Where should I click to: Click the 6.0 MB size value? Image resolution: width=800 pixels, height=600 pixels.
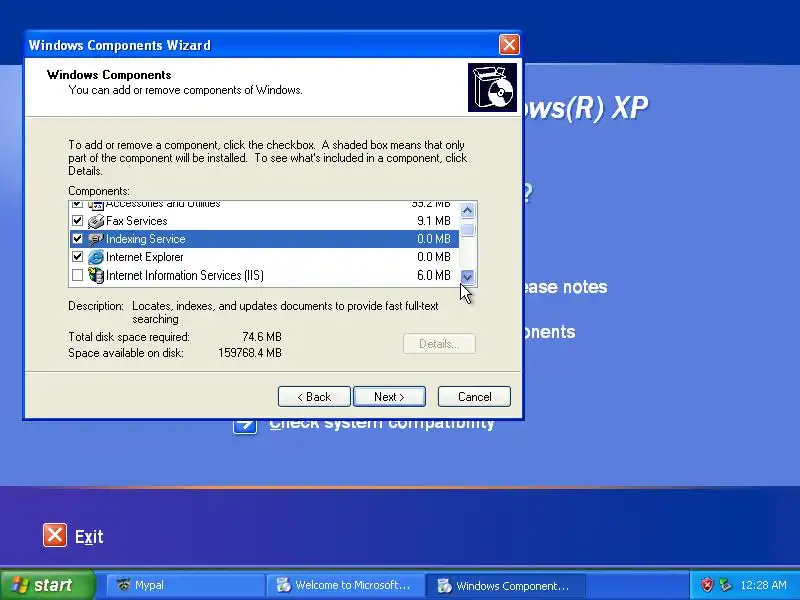[434, 276]
